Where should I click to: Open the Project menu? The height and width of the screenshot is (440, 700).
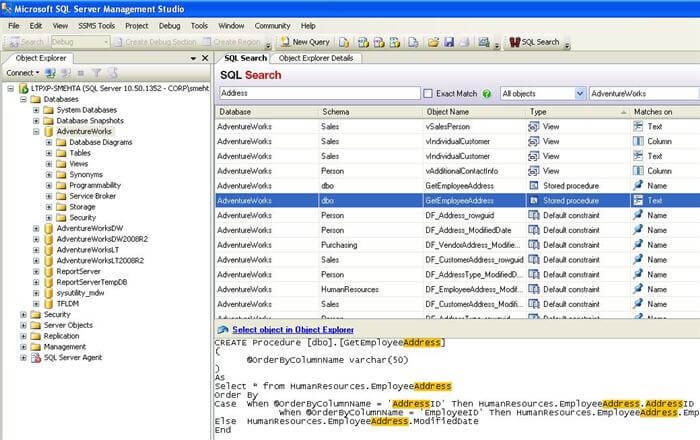[137, 26]
